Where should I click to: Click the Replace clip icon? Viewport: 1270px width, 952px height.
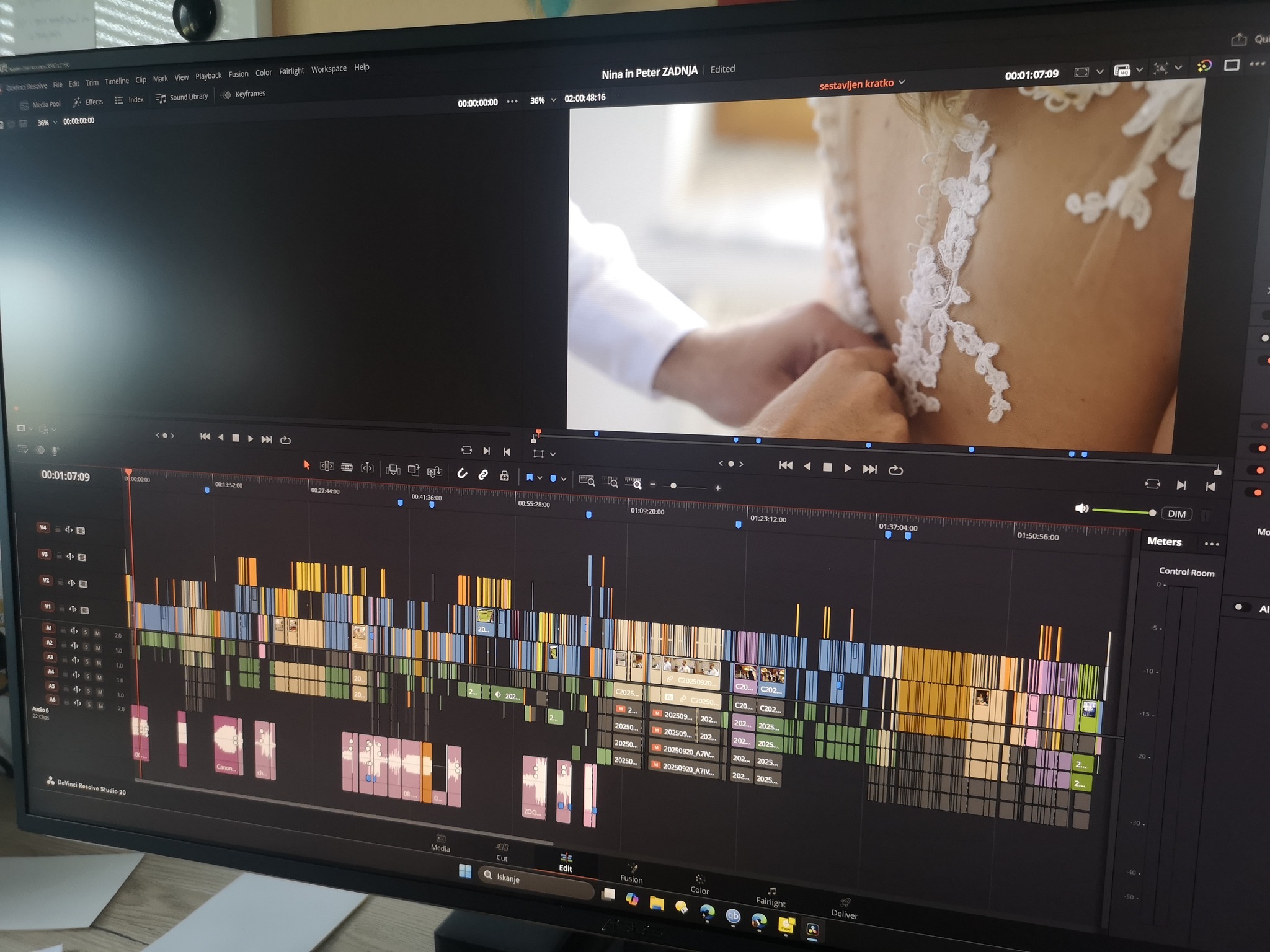click(x=434, y=472)
